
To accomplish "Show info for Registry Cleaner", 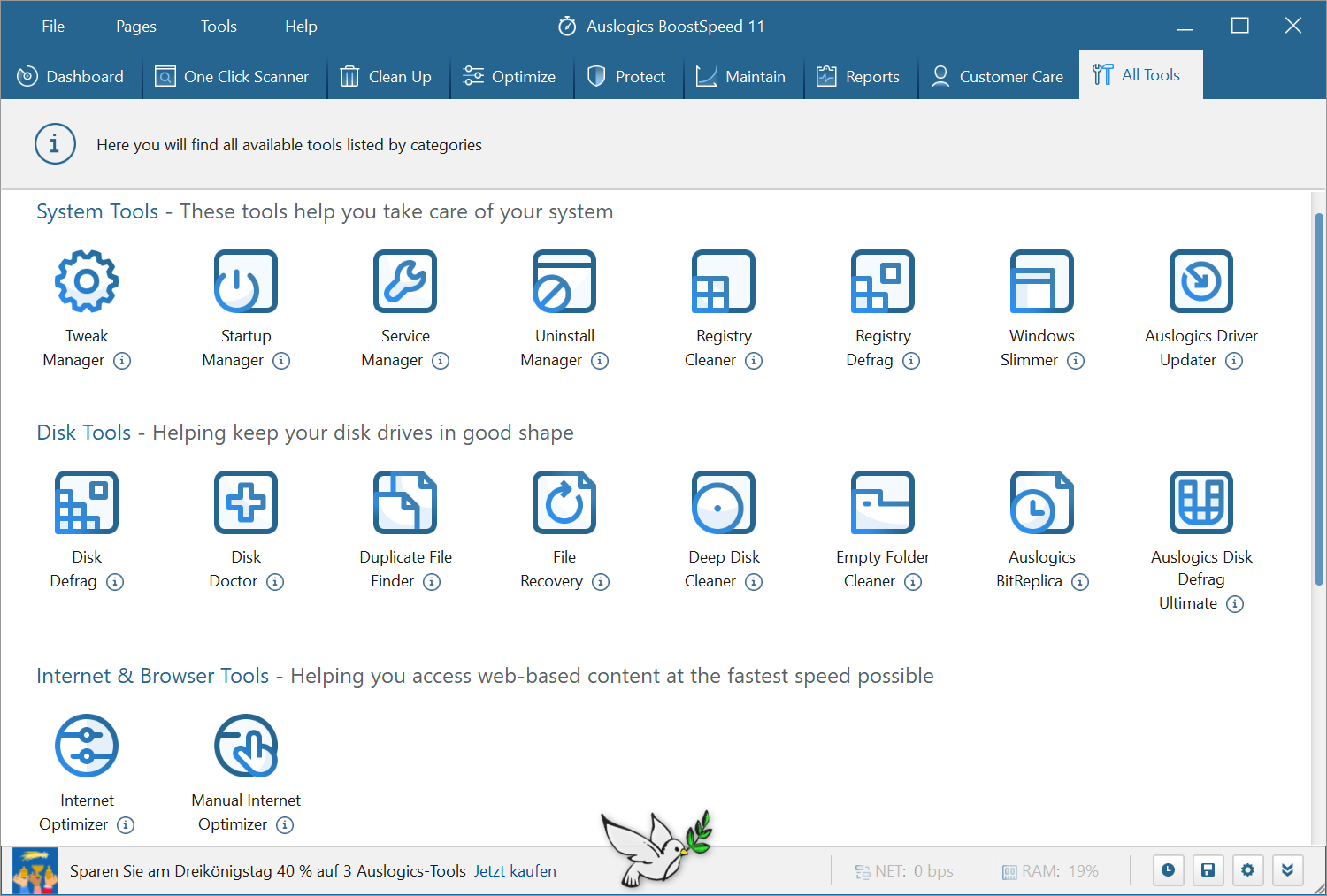I will coord(754,361).
